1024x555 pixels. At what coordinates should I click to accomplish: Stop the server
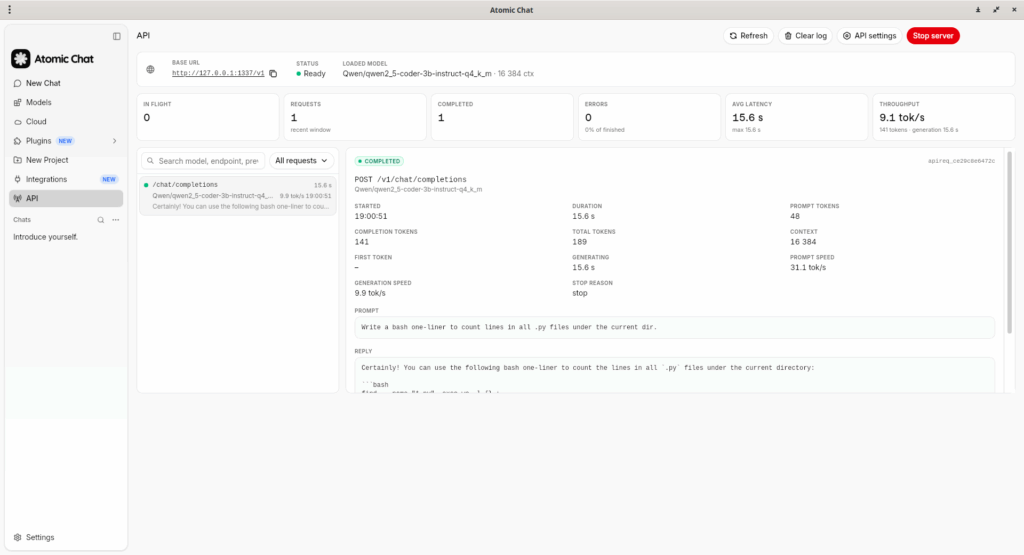coord(933,36)
